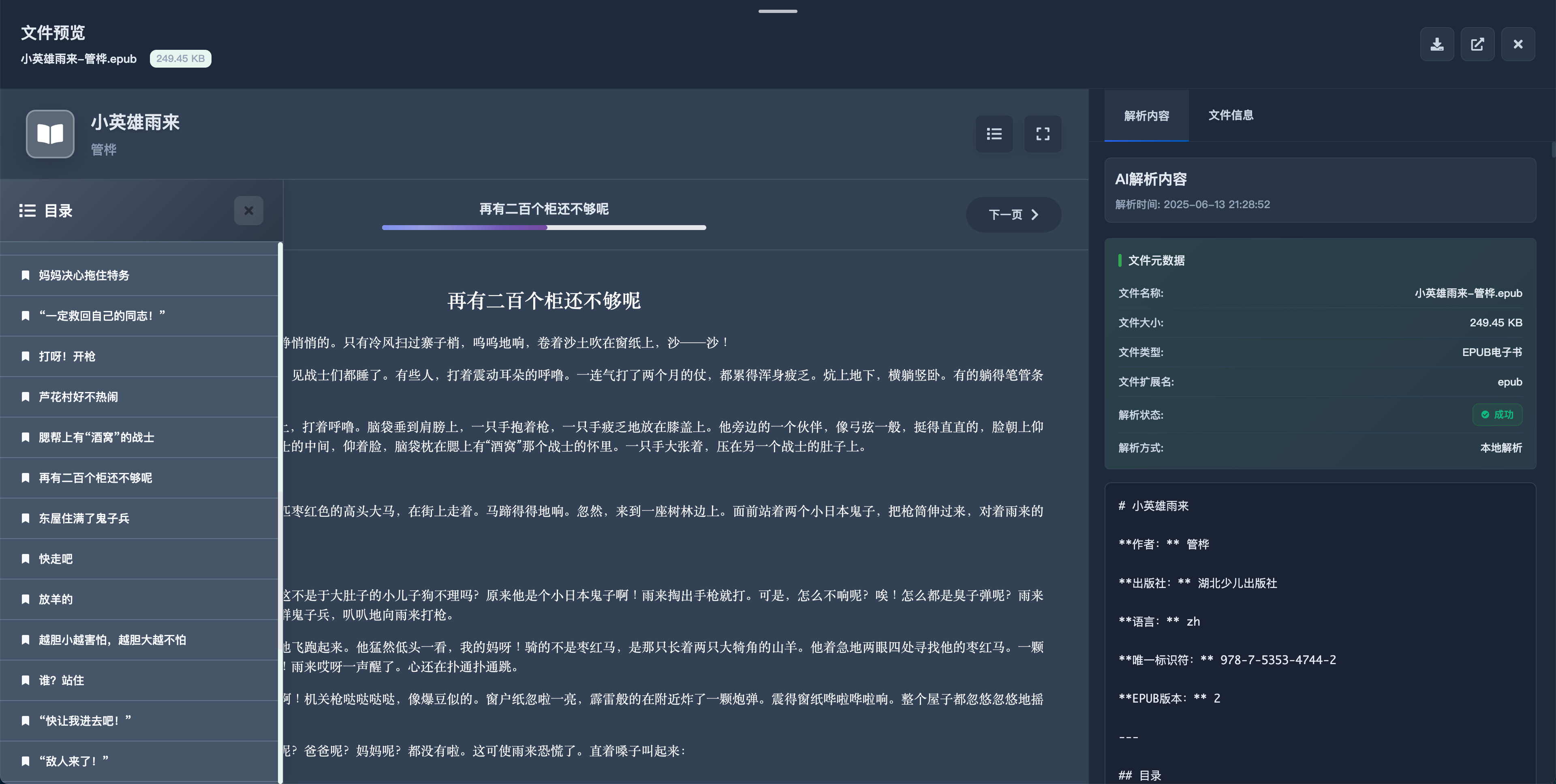Open chapter “快让我进去吧！”

139,721
